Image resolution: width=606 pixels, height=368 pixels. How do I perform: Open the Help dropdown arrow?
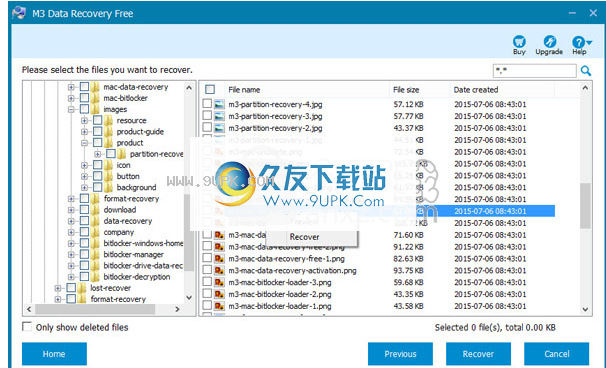[x=589, y=42]
